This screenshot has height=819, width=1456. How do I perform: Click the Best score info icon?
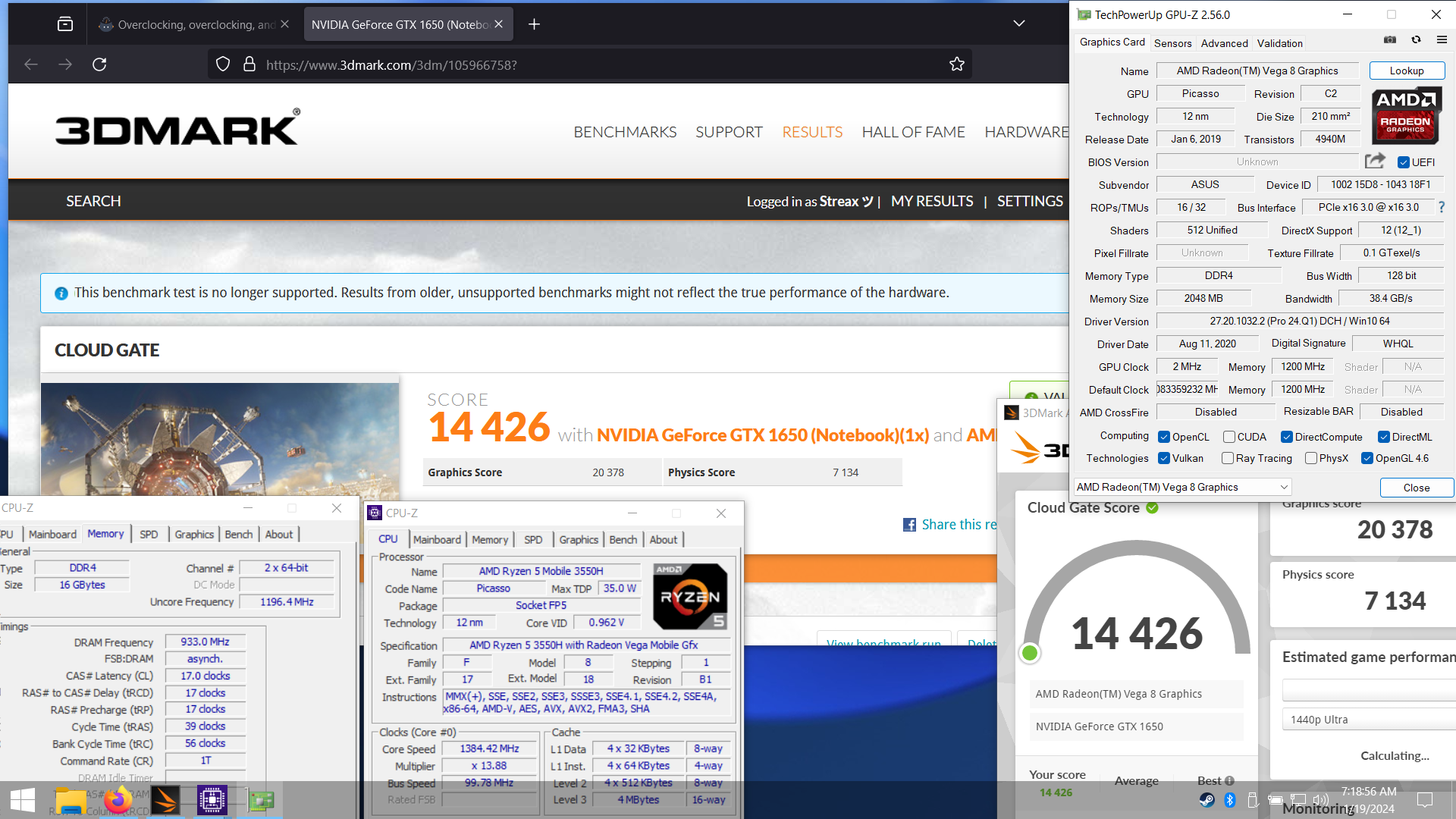coord(1229,780)
